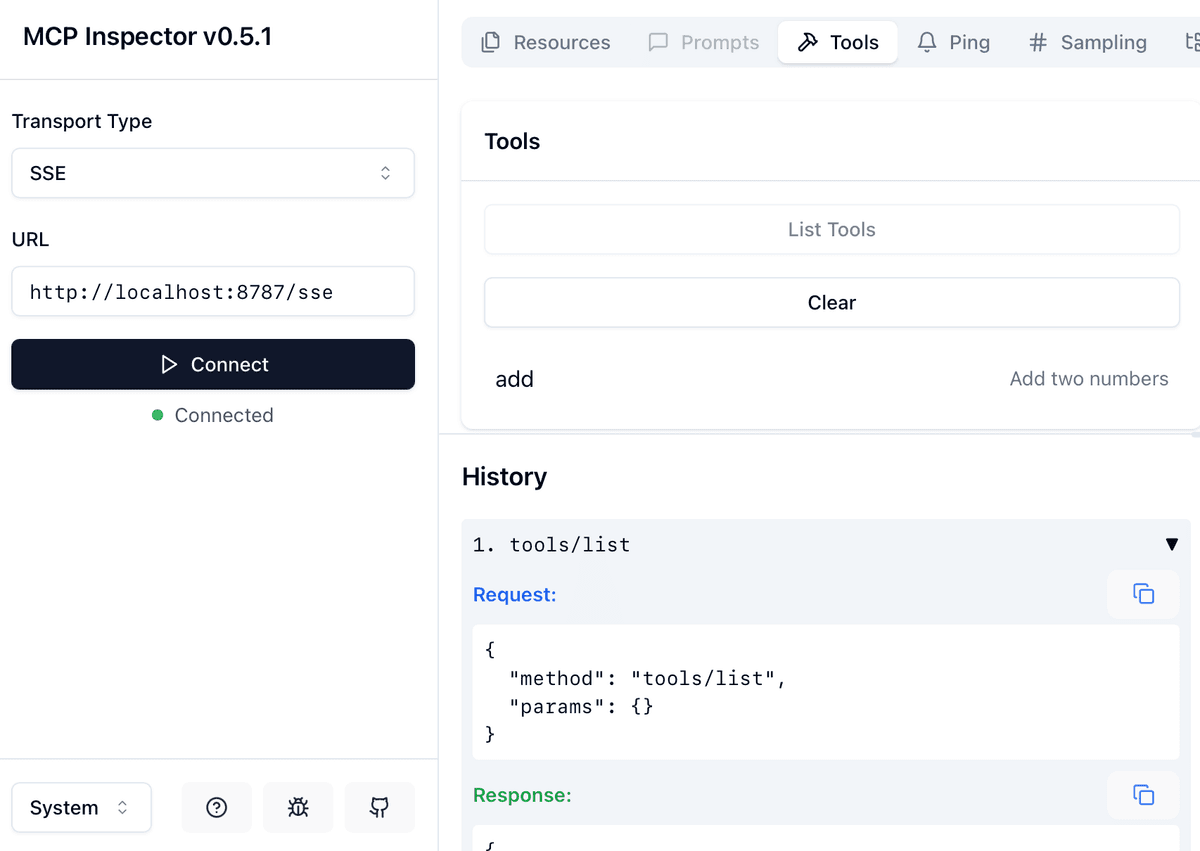Click the Clear button
Screen dimensions: 1200x851
832,302
